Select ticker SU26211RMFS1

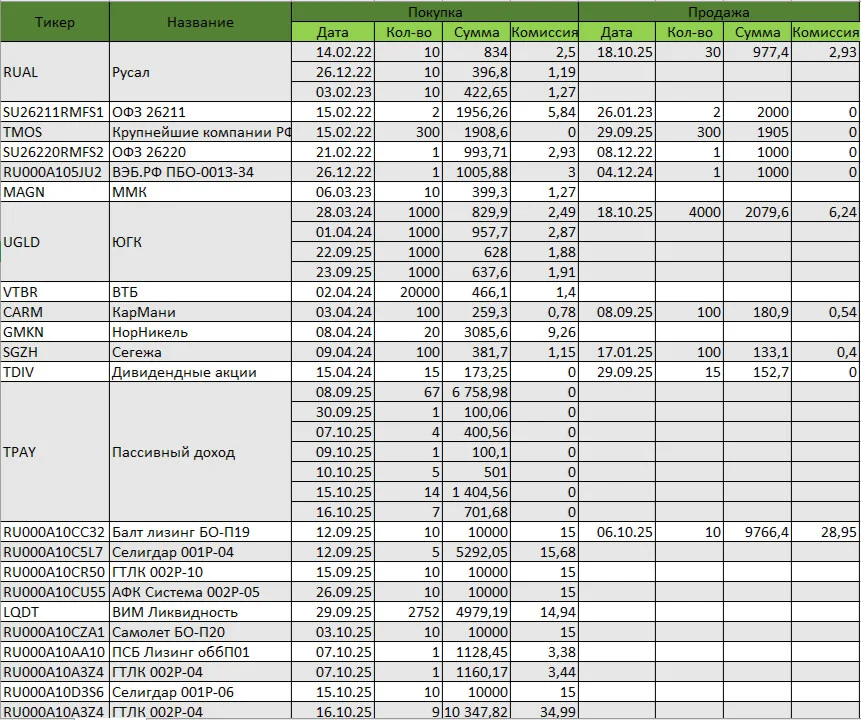55,112
